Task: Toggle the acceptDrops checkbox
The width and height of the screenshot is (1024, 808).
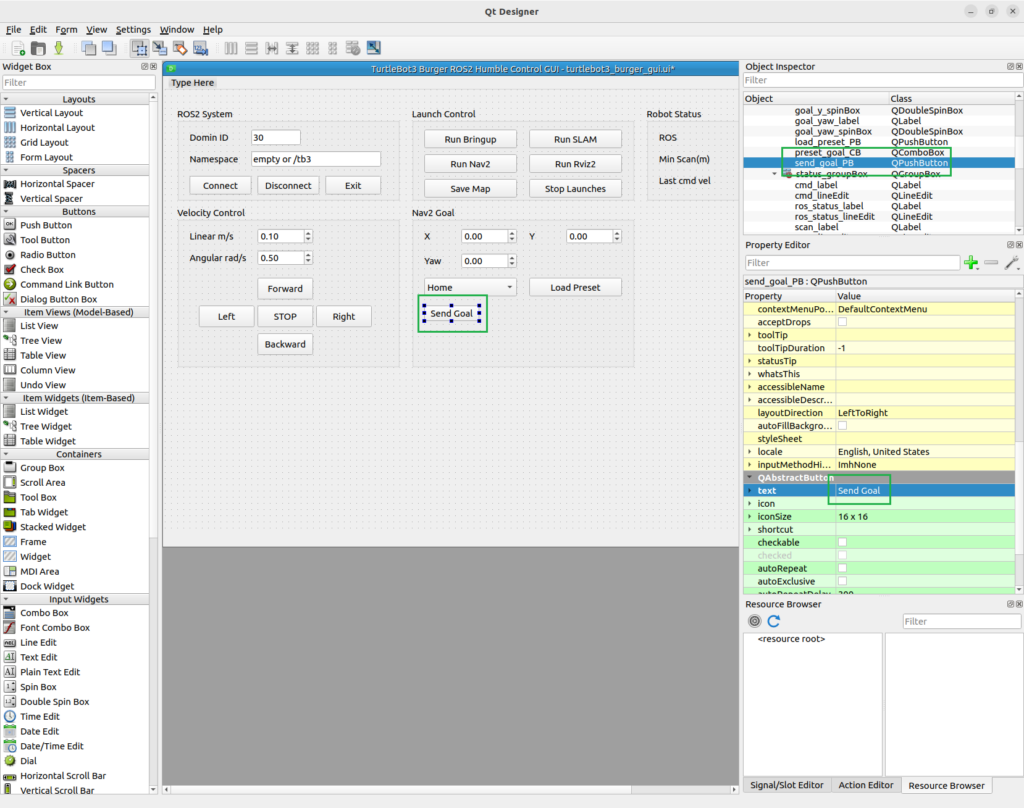Action: [x=842, y=322]
